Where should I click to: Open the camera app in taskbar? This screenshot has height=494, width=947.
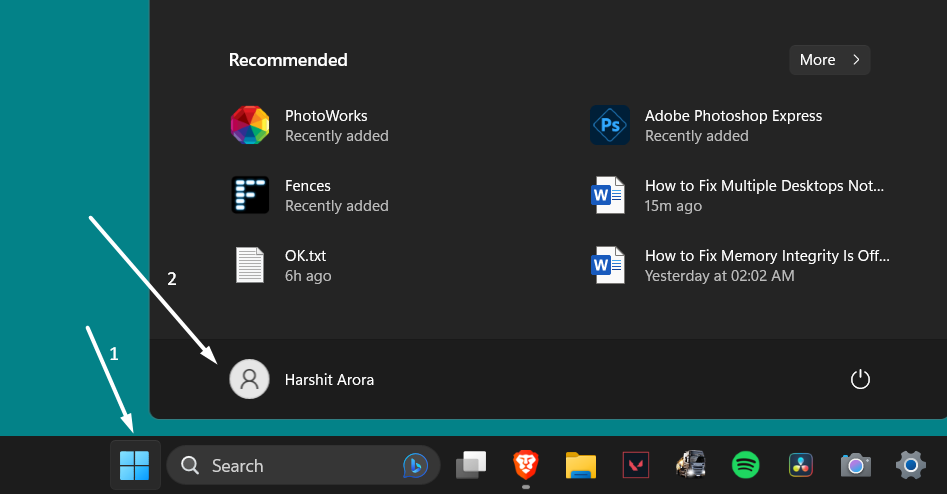coord(855,465)
